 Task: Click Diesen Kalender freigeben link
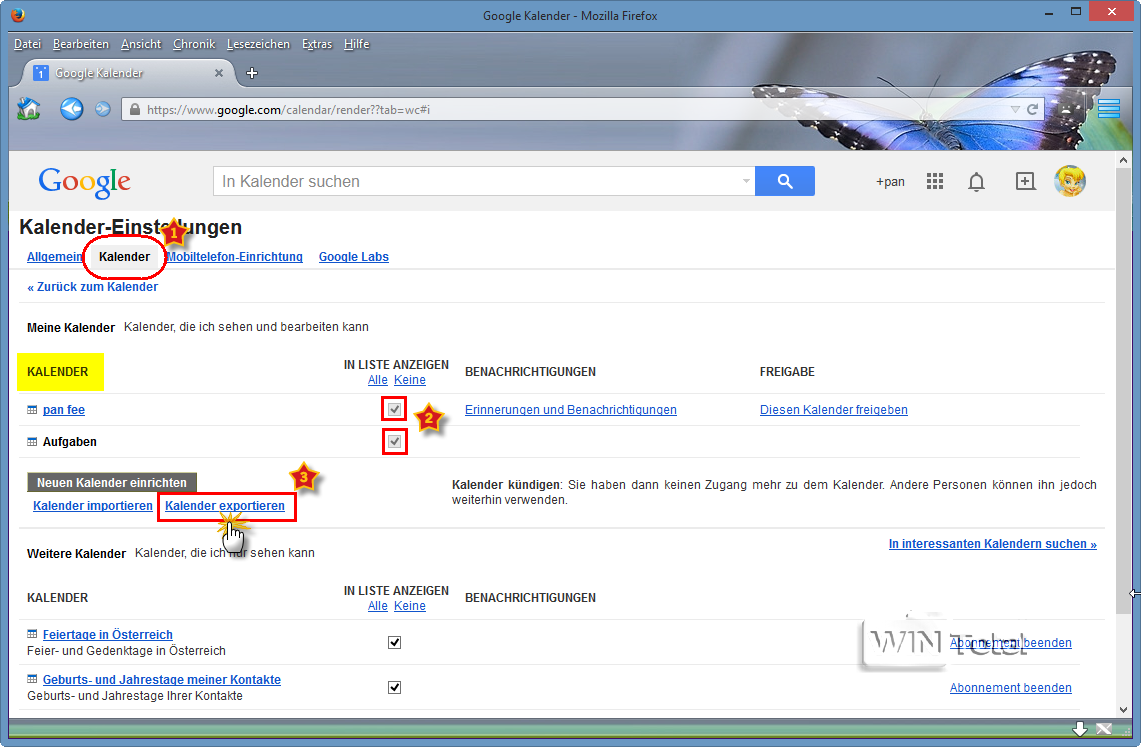coord(834,410)
